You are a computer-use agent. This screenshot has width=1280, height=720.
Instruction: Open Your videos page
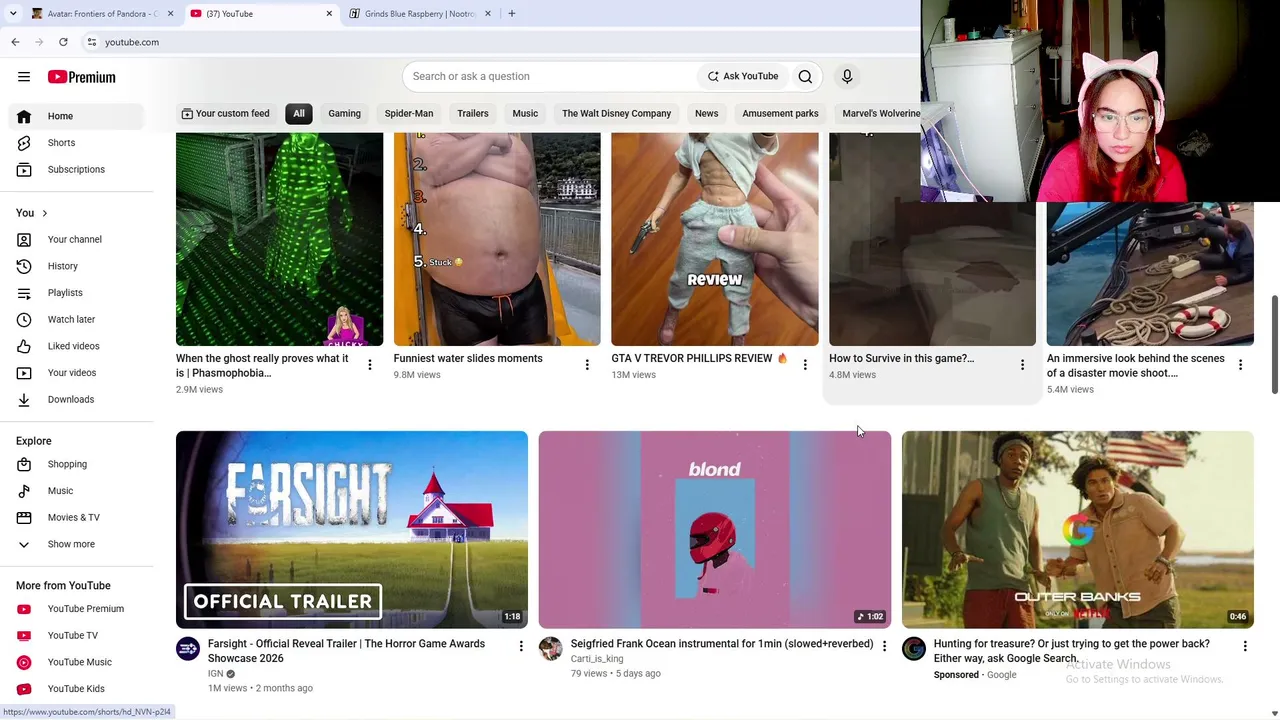(x=77, y=373)
